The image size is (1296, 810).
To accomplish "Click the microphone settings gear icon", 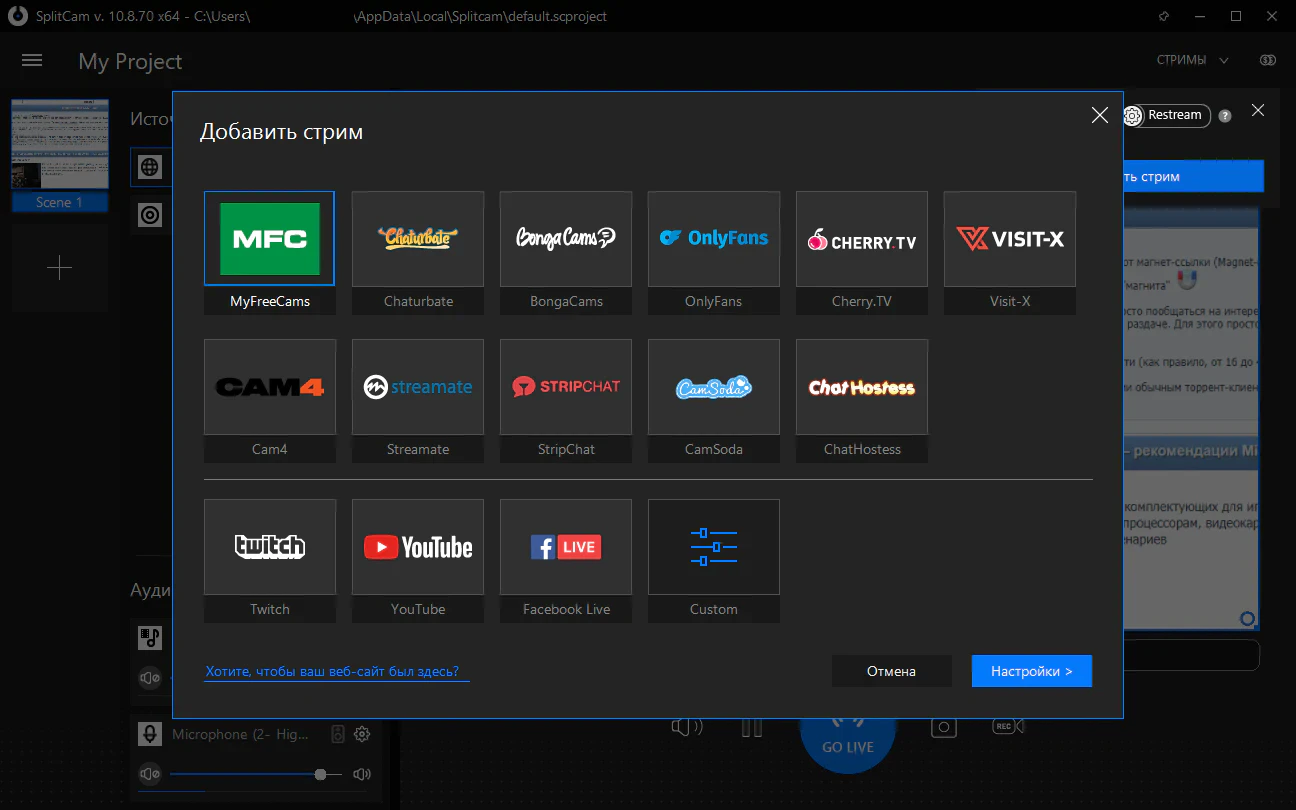I will (362, 734).
